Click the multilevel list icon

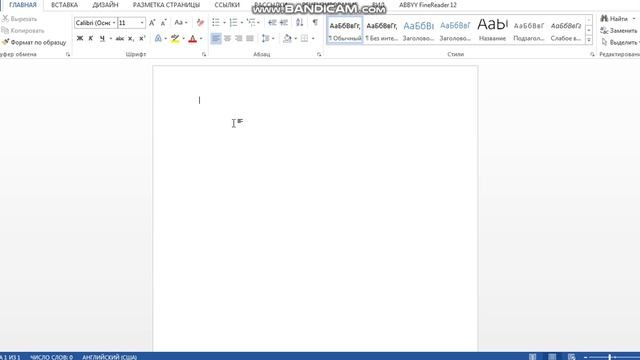[251, 23]
